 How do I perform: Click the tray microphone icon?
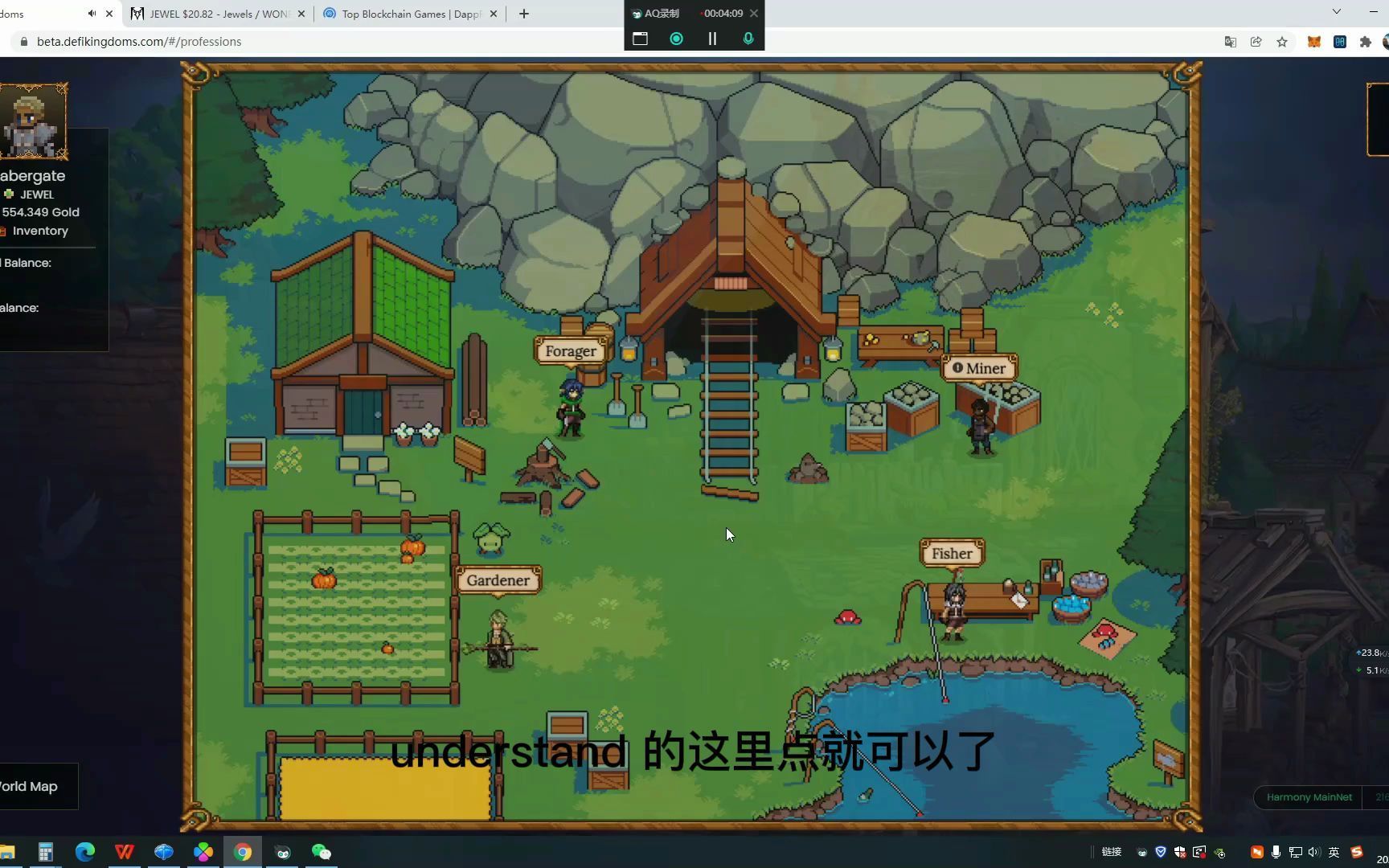click(1276, 852)
